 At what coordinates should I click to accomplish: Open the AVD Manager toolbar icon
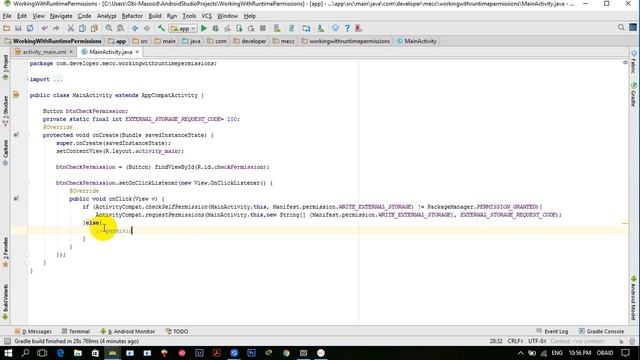point(277,28)
